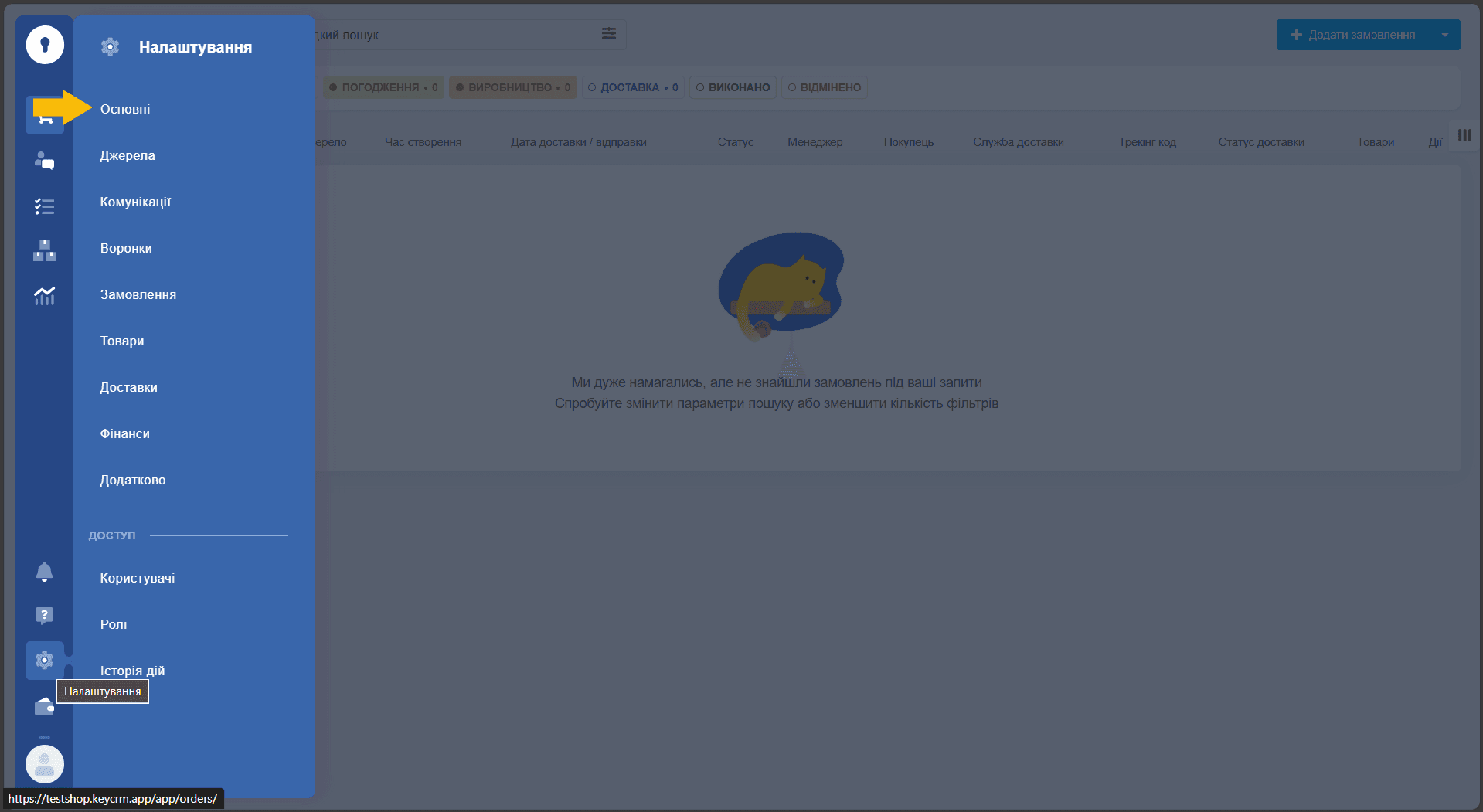Viewport: 1483px width, 812px height.
Task: Select the ДОСТАВКА status filter
Action: (633, 87)
